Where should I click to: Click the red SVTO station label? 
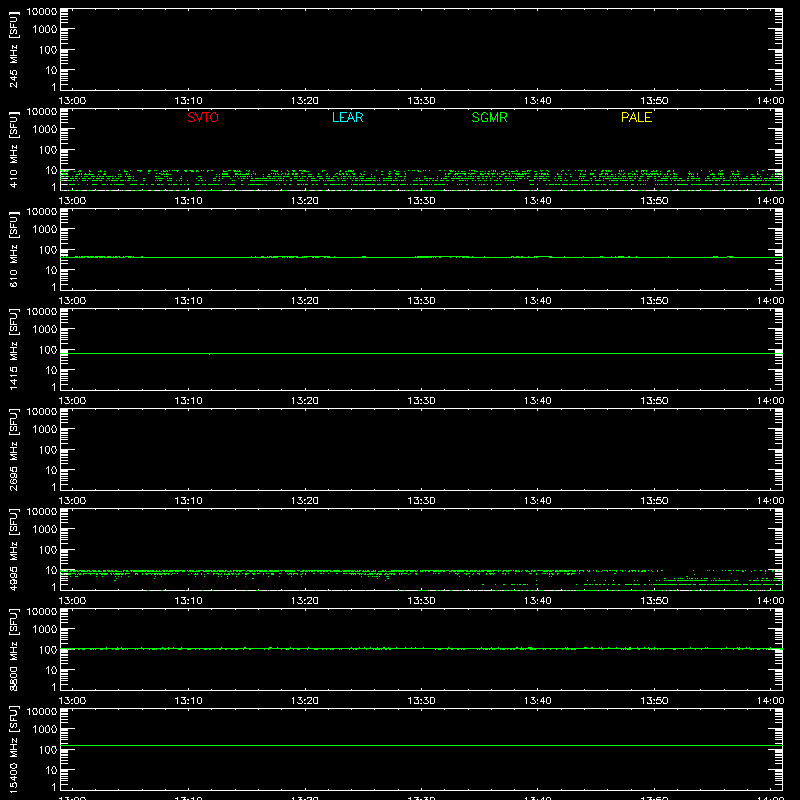tap(203, 117)
